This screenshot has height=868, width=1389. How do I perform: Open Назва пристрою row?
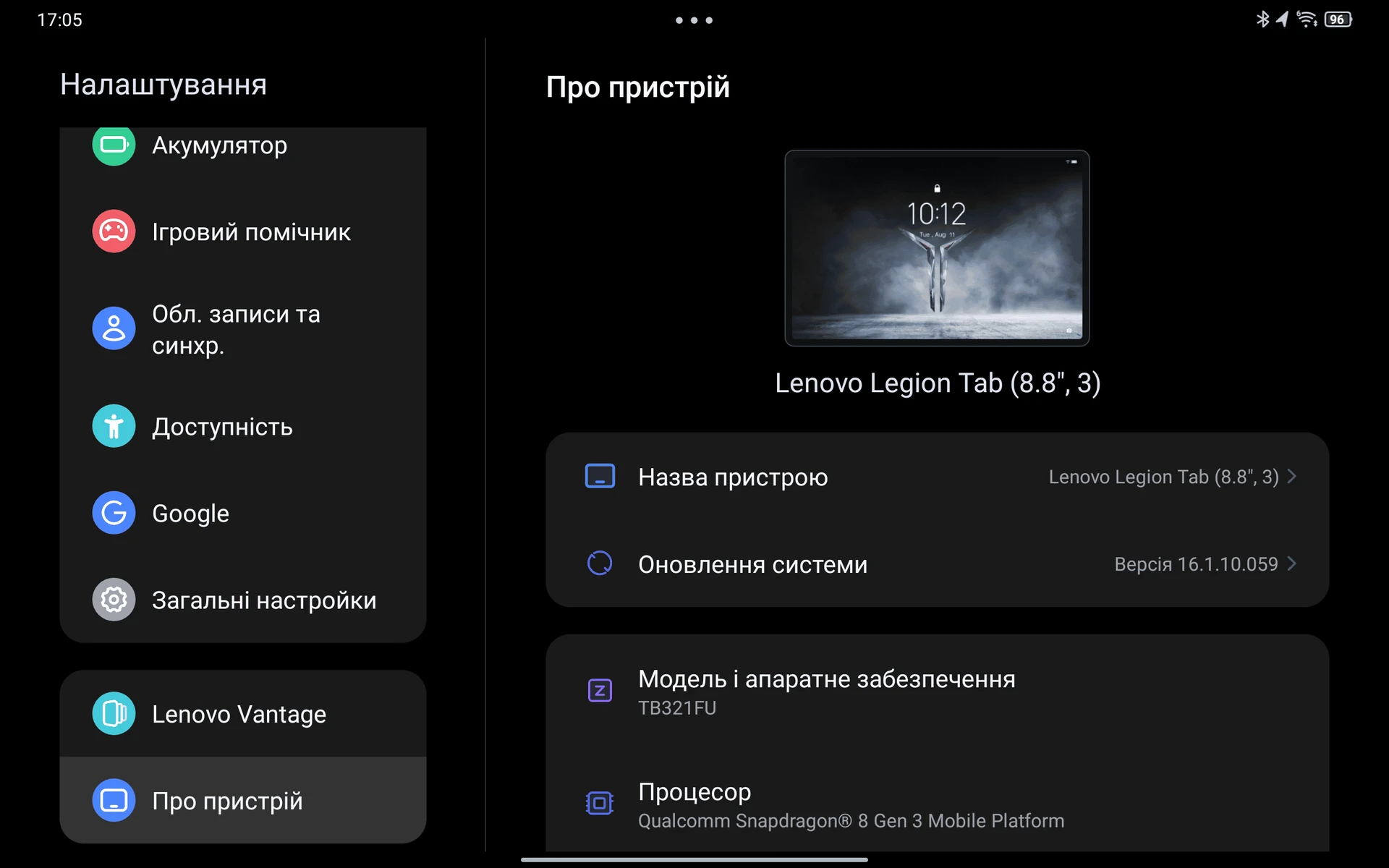(937, 477)
